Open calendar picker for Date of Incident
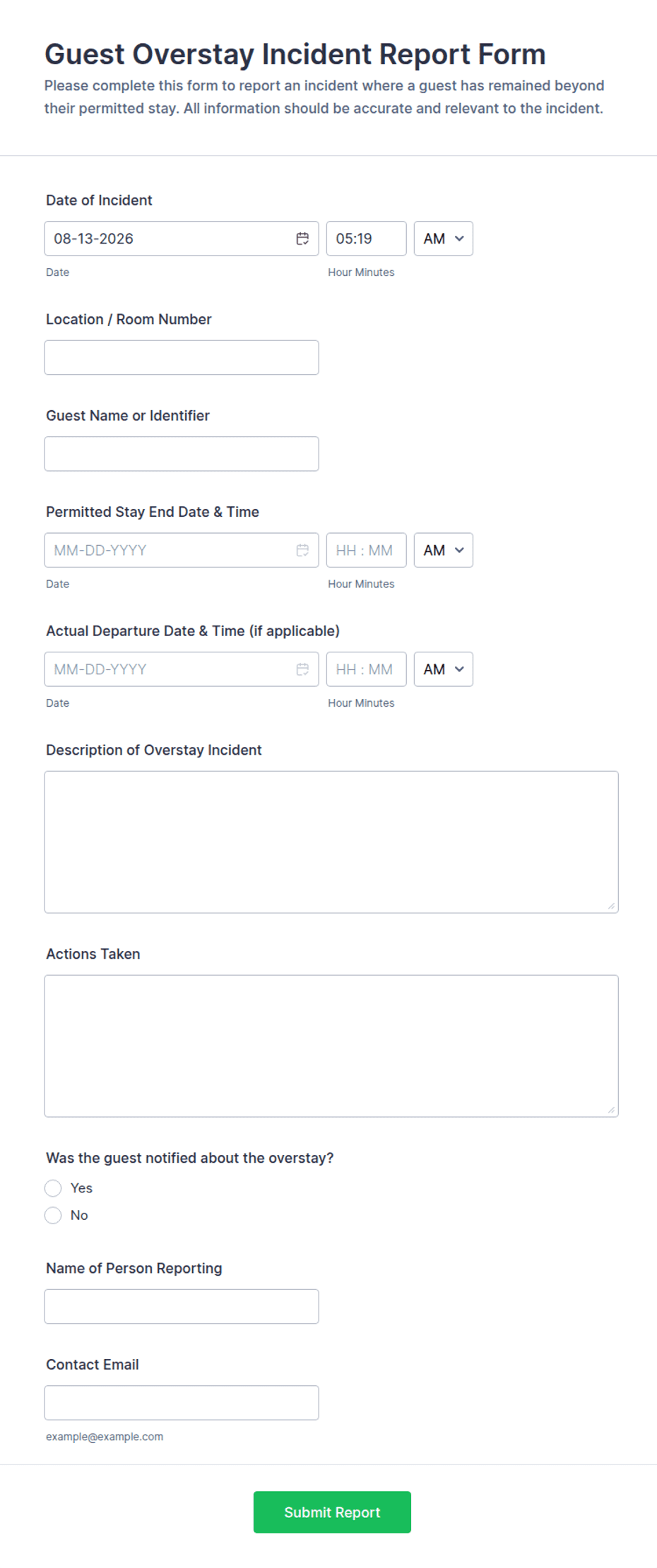Viewport: 657px width, 1568px height. [x=302, y=239]
